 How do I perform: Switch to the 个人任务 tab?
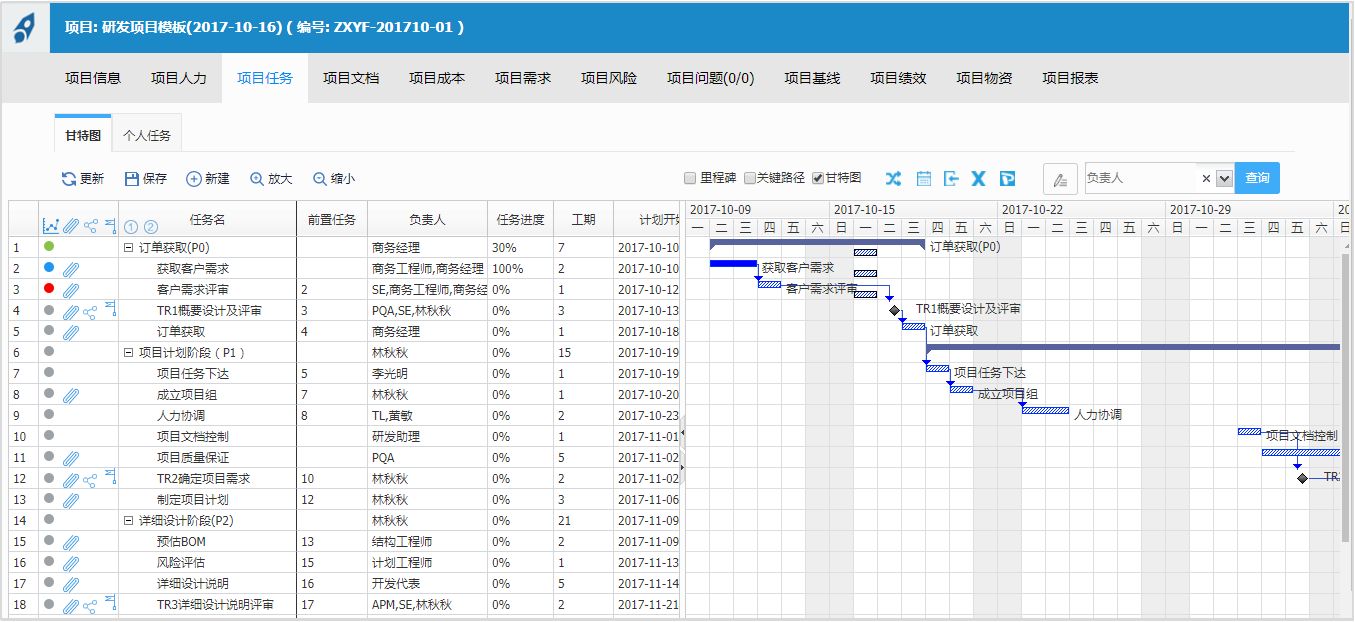(146, 135)
